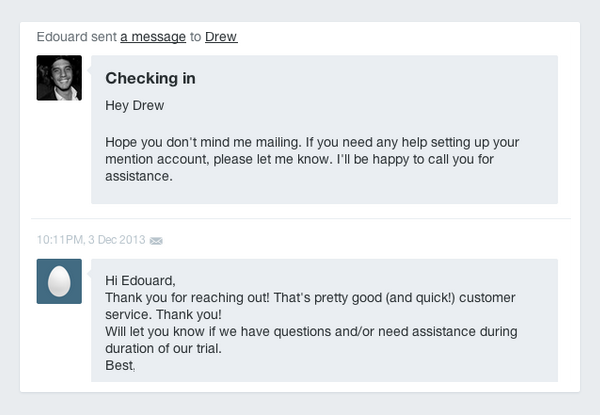Click the word "assistance." ending the first message
Viewport: 600px width, 415px height.
click(x=139, y=176)
